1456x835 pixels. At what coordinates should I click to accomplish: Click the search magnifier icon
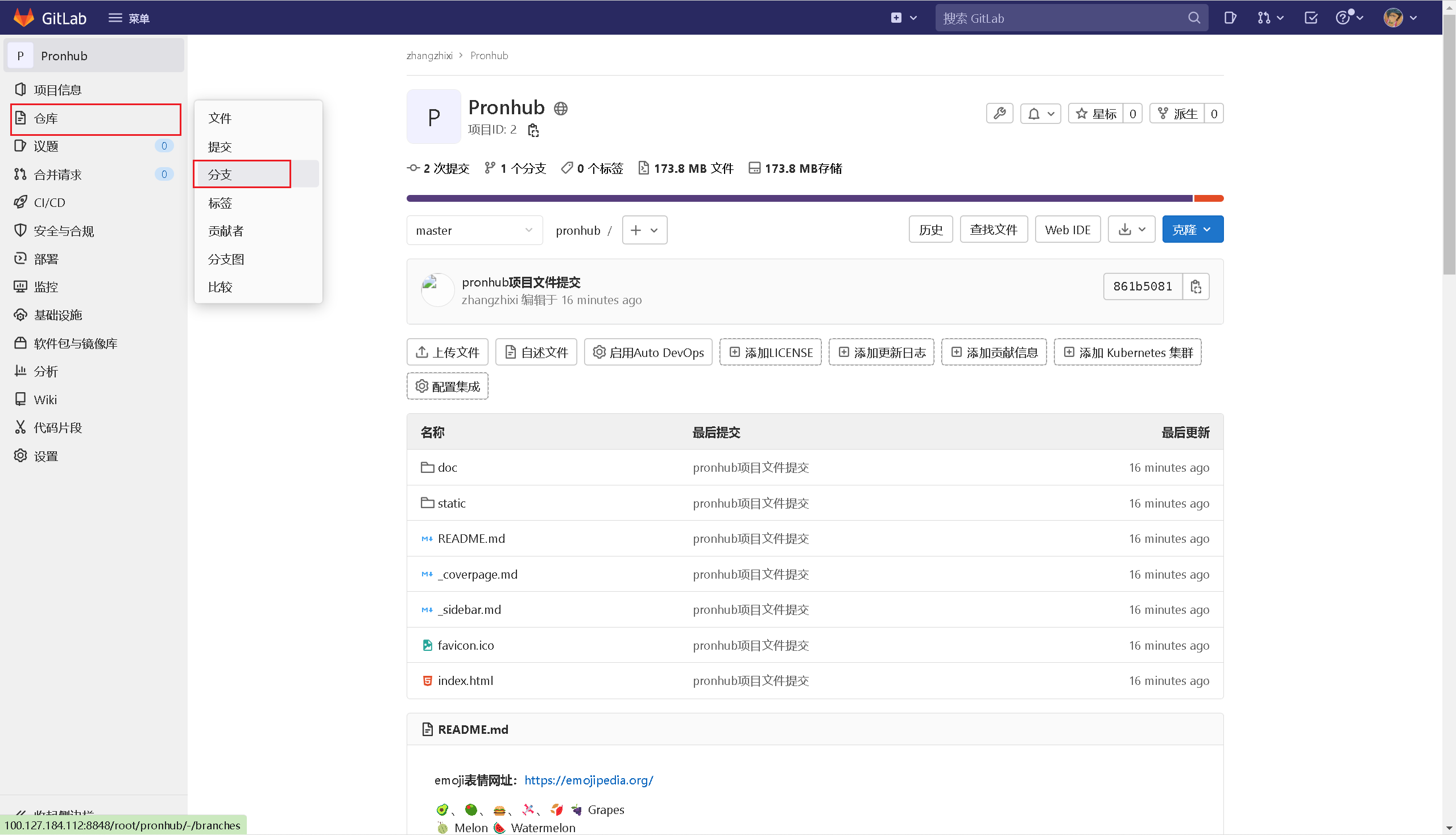(1194, 18)
